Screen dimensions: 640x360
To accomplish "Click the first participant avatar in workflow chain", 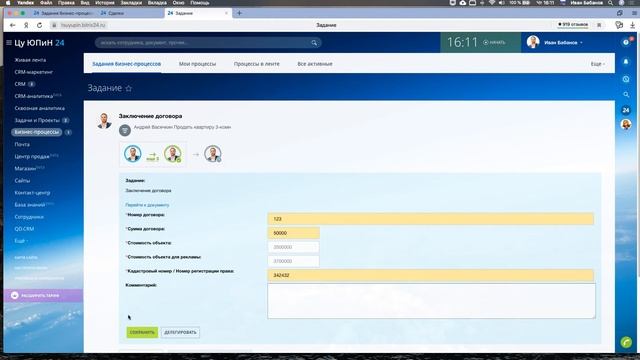I will click(133, 154).
